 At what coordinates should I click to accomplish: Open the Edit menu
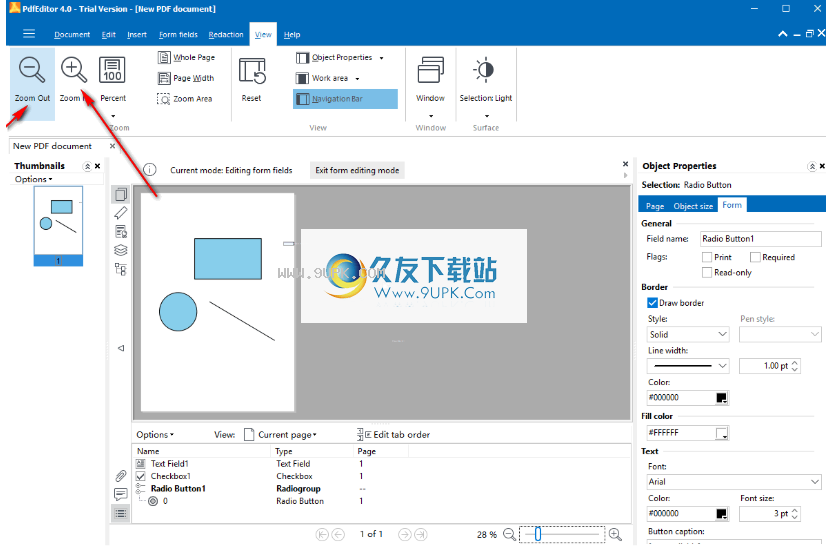tap(108, 35)
